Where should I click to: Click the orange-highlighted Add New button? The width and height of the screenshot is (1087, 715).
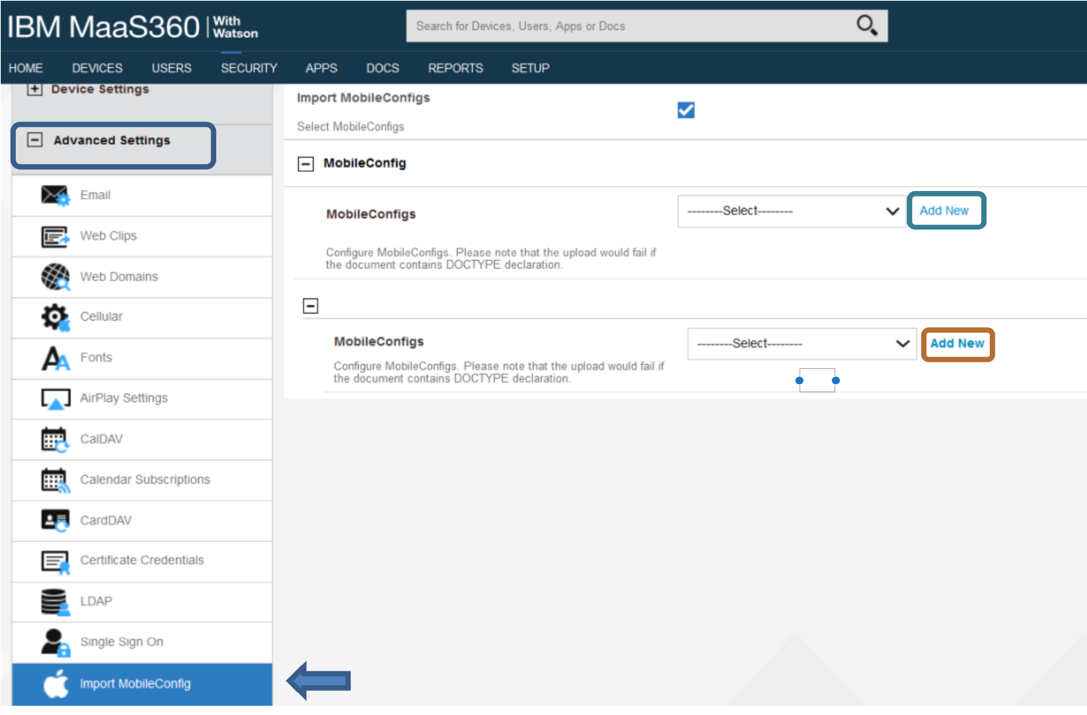pyautogui.click(x=957, y=343)
